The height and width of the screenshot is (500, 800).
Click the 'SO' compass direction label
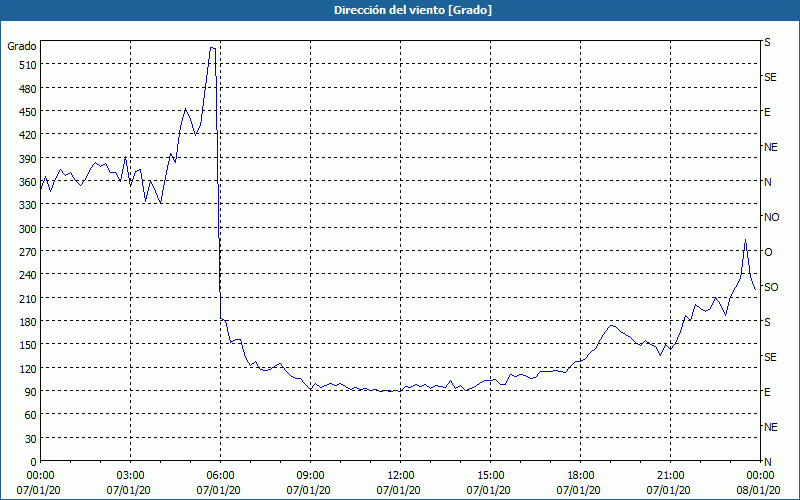click(771, 287)
